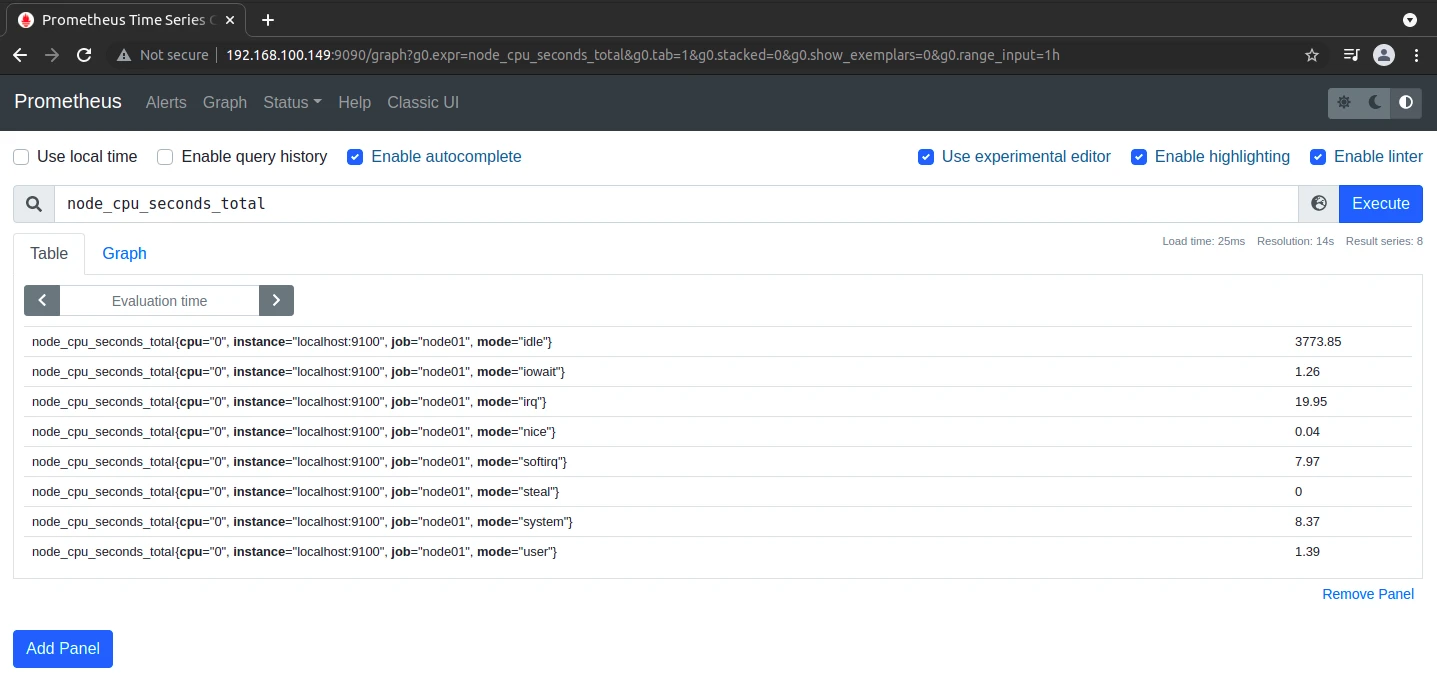Viewport: 1437px width, 694px height.
Task: Click the Prometheus flame icon on browser tab
Action: [x=24, y=19]
